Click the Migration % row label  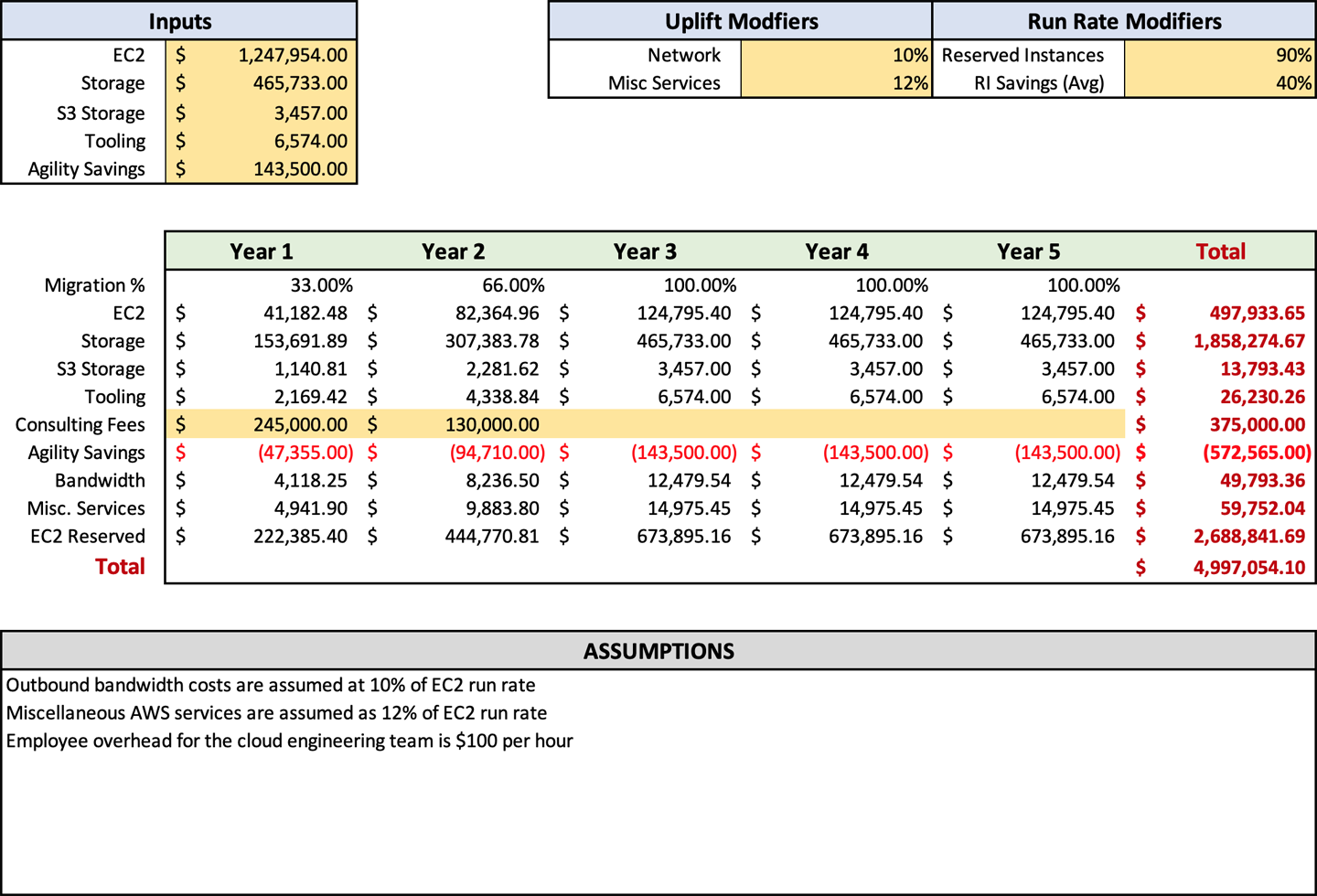point(94,285)
